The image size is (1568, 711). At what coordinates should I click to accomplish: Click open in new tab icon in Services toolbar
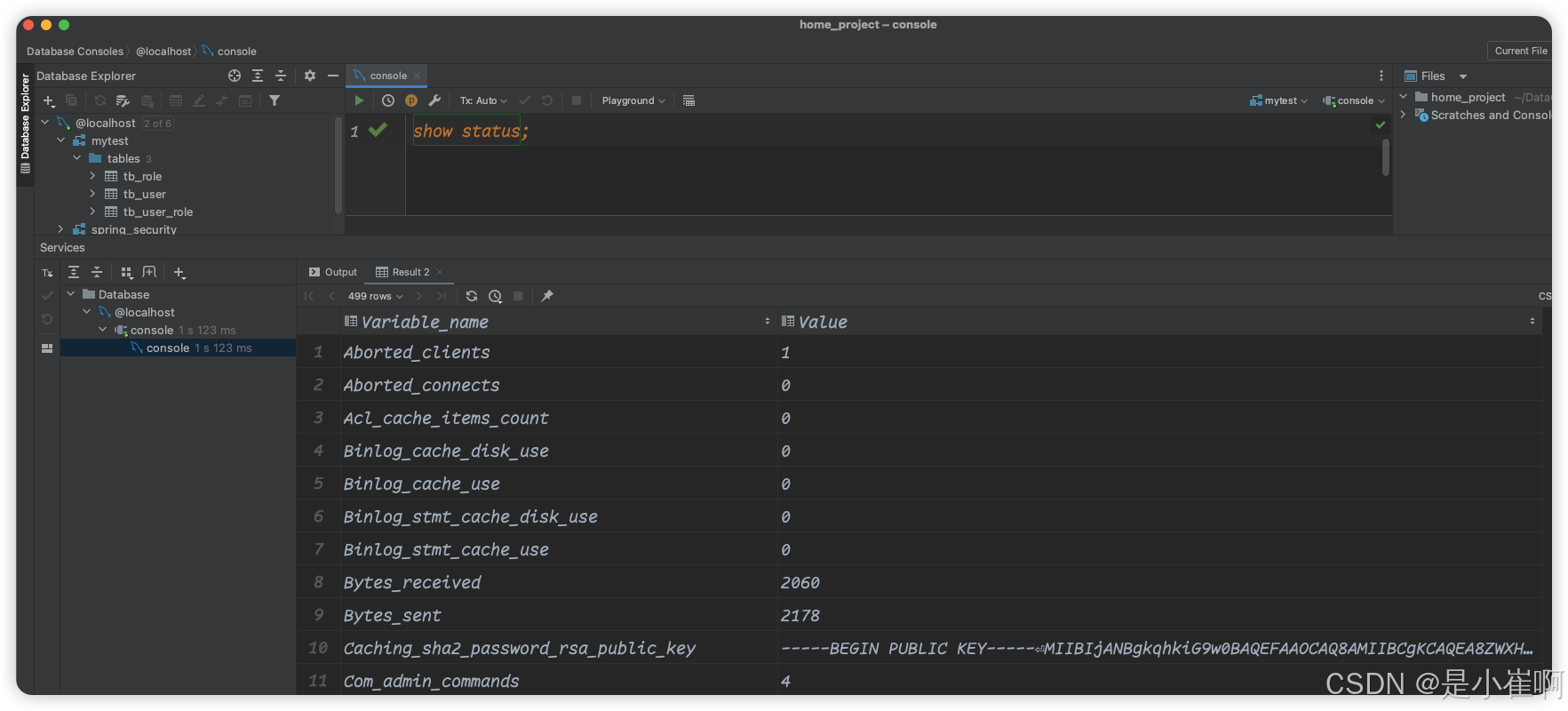coord(149,272)
